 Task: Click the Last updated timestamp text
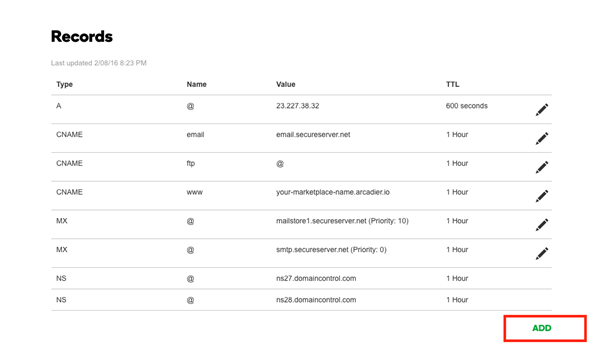99,63
